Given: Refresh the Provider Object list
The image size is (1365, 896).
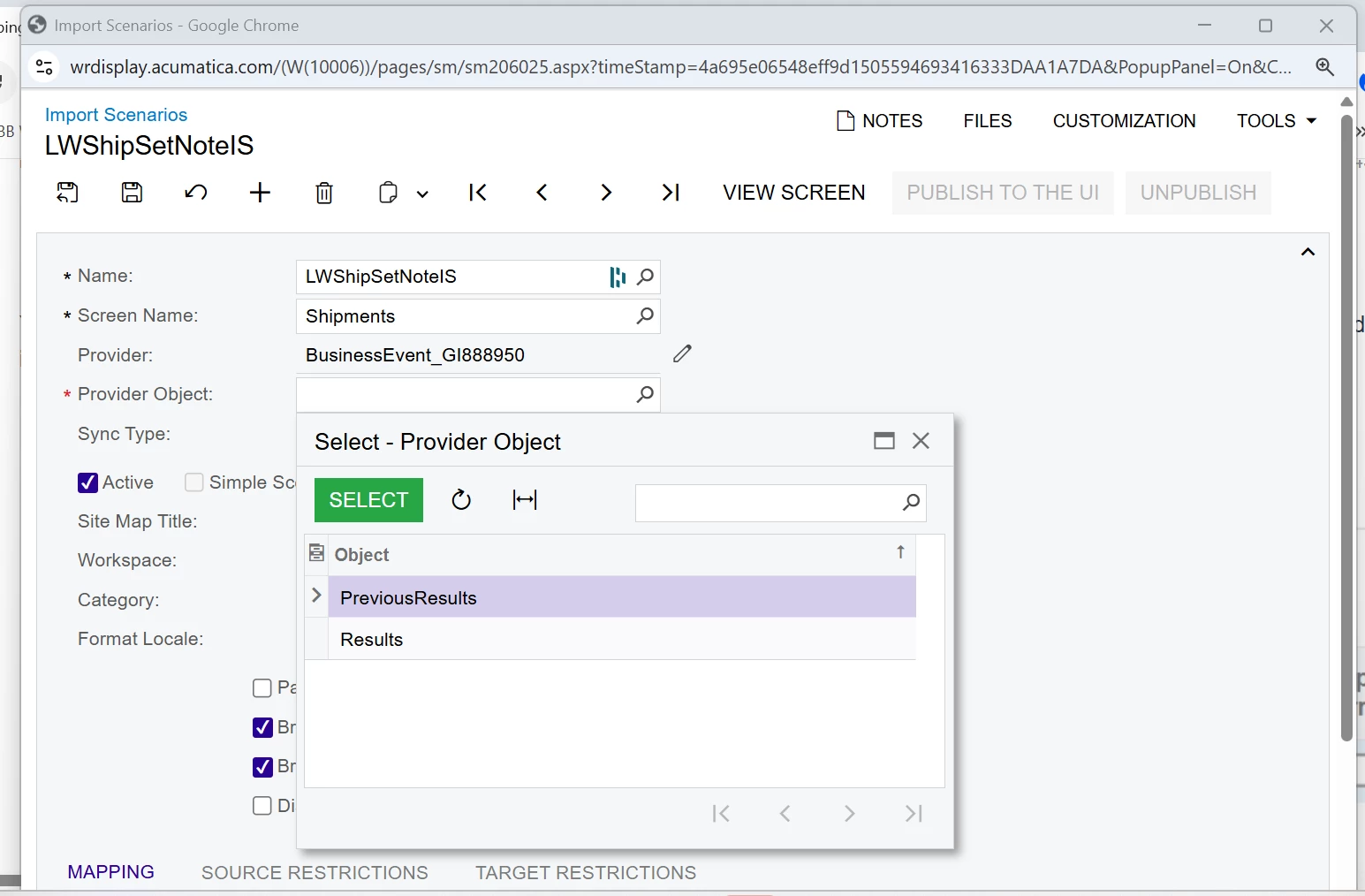Looking at the screenshot, I should [461, 500].
